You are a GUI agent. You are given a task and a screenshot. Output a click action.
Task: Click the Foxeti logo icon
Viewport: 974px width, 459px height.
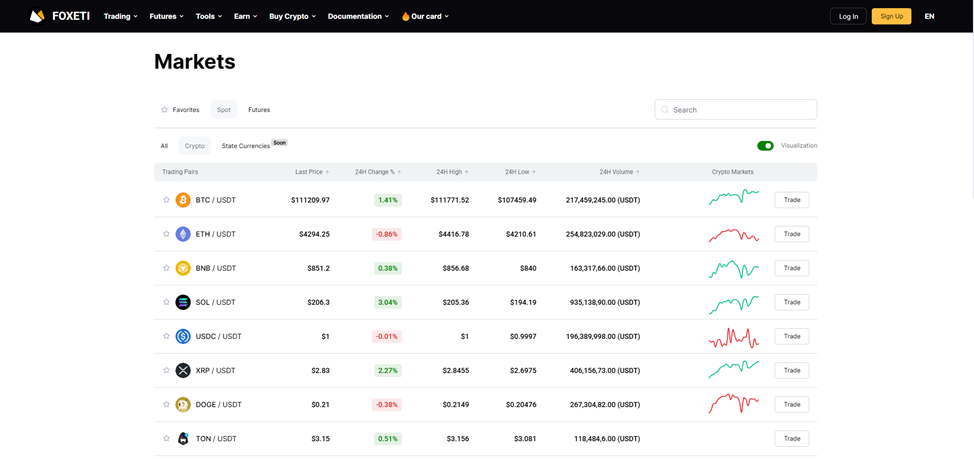(x=37, y=16)
